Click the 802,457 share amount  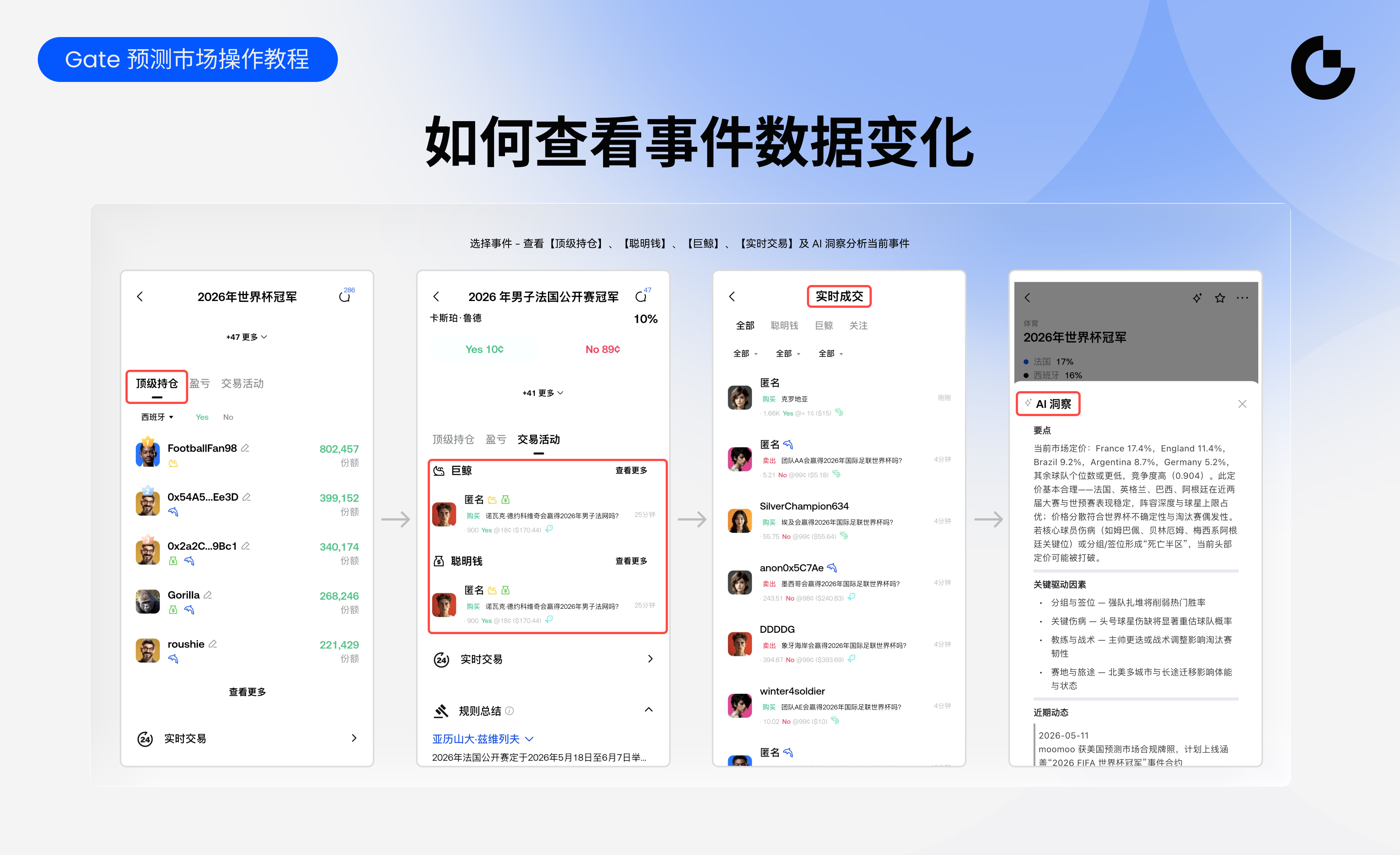point(339,449)
